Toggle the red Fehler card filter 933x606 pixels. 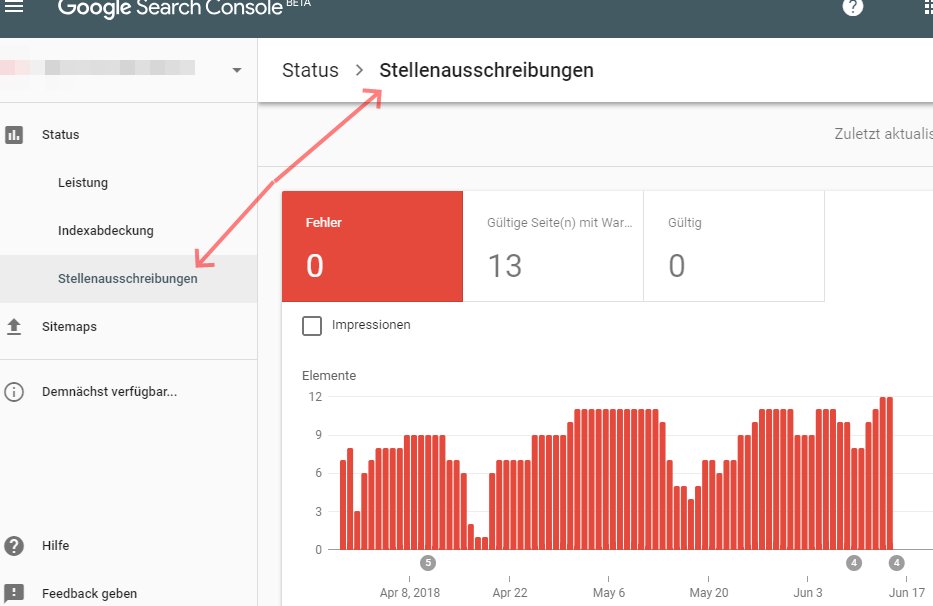[x=372, y=246]
